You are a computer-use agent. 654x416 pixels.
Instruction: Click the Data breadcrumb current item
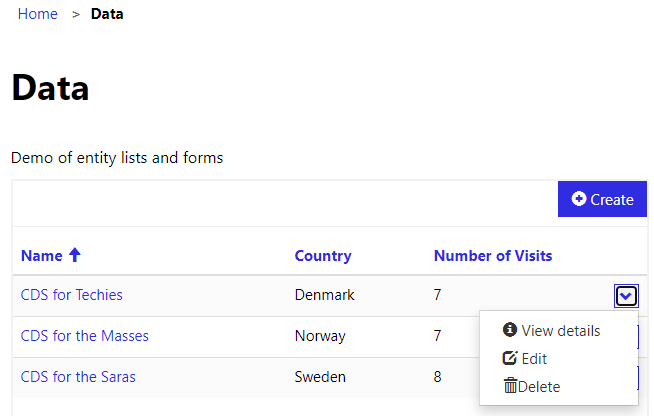coord(107,14)
